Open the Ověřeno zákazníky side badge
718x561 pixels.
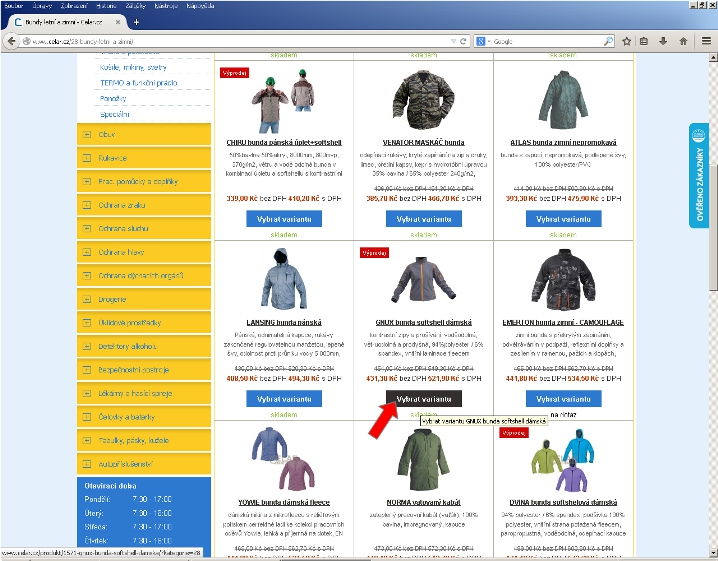699,175
